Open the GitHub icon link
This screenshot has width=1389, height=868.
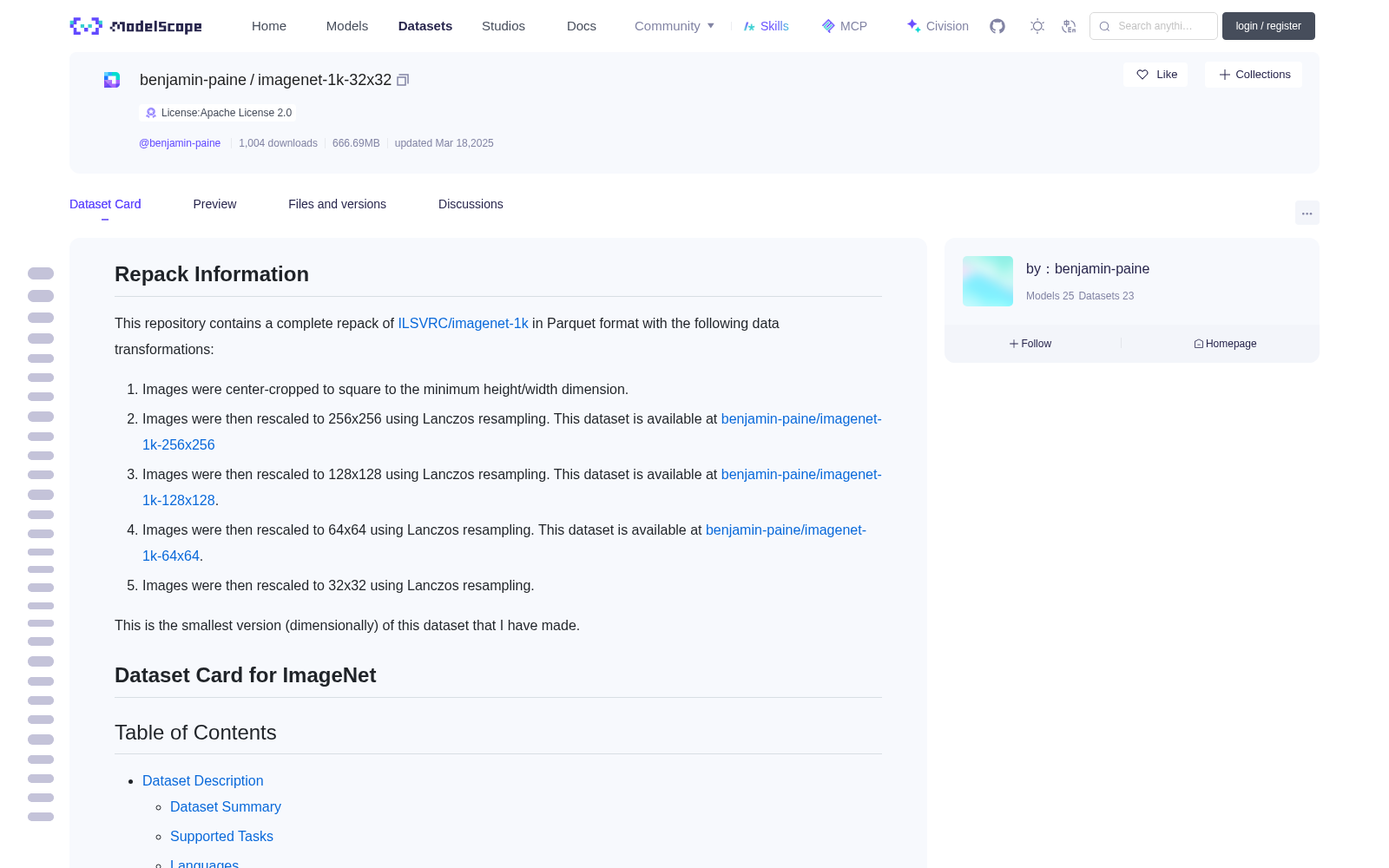pos(997,26)
